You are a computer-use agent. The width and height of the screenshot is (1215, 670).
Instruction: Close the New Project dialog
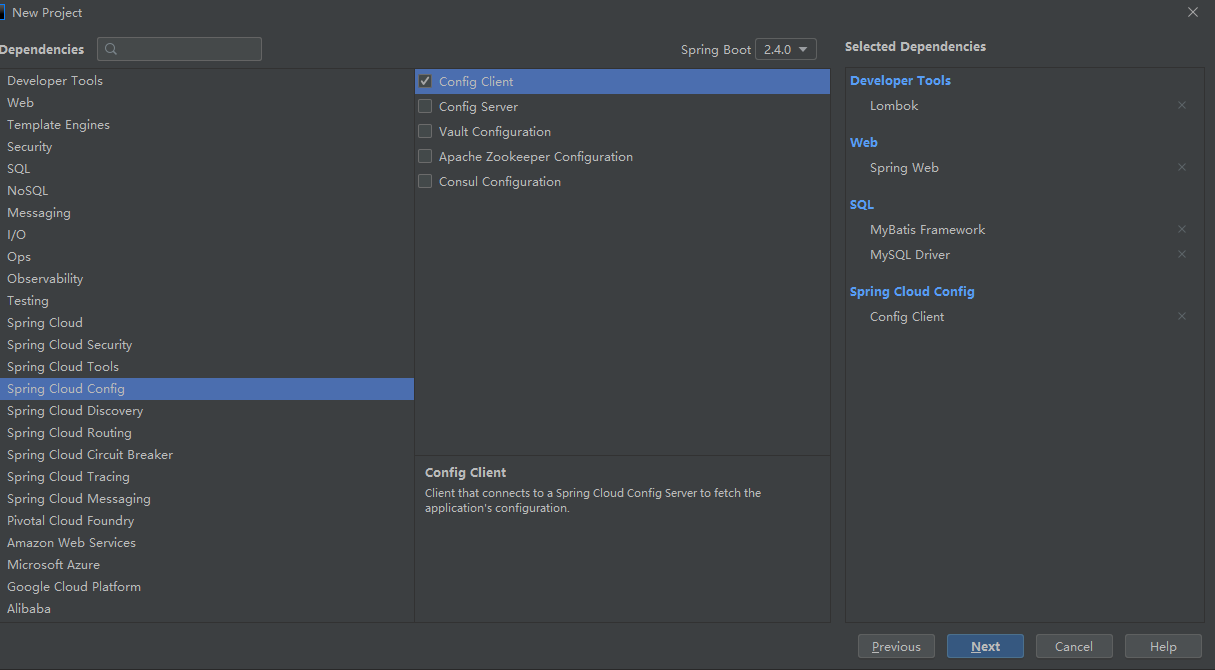(1193, 12)
